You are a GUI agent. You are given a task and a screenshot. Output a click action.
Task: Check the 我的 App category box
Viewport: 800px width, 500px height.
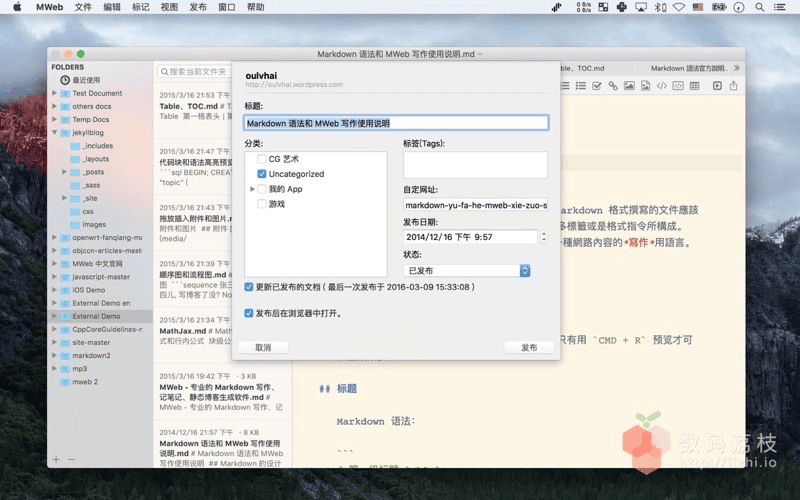262,189
